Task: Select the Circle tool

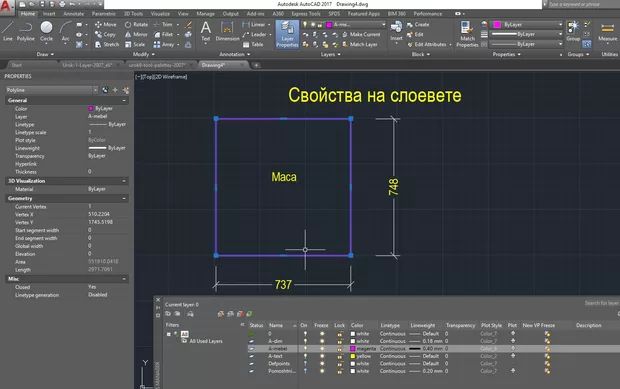Action: click(x=46, y=31)
